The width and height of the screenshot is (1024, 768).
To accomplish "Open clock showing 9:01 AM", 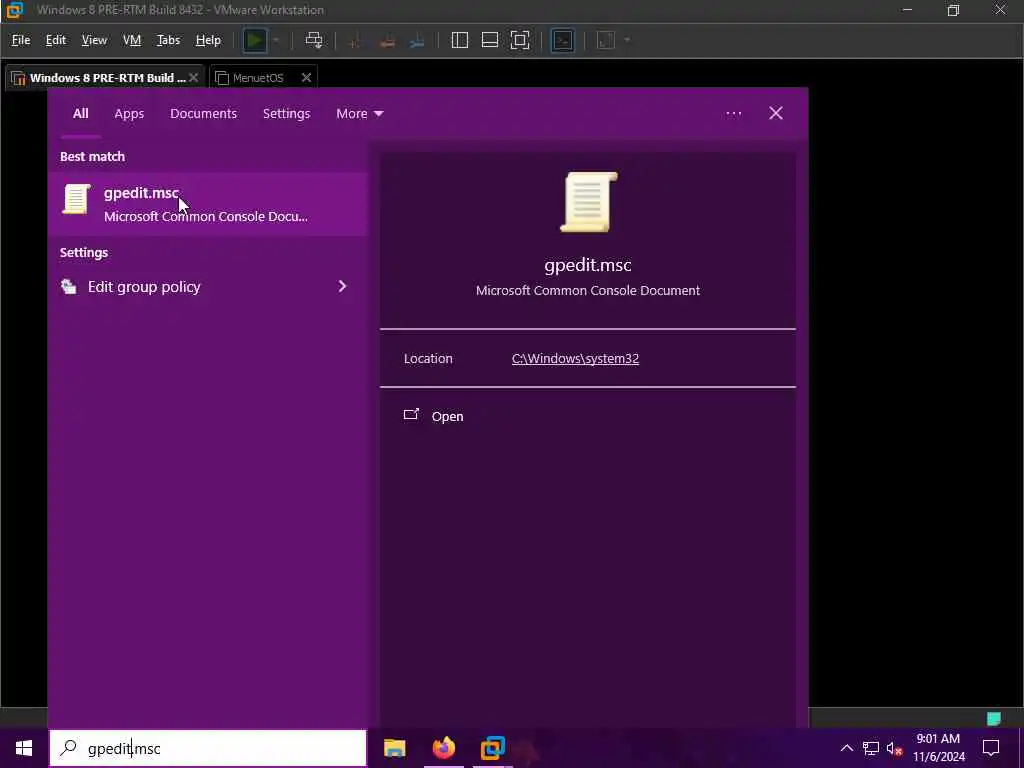I will click(x=938, y=748).
